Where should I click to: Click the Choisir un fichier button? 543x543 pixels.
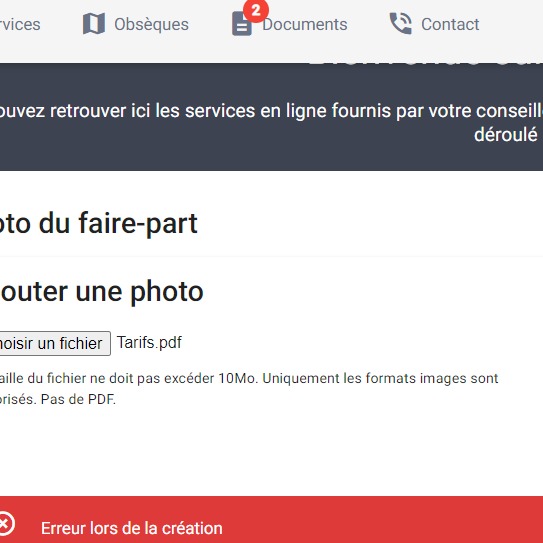[55, 343]
